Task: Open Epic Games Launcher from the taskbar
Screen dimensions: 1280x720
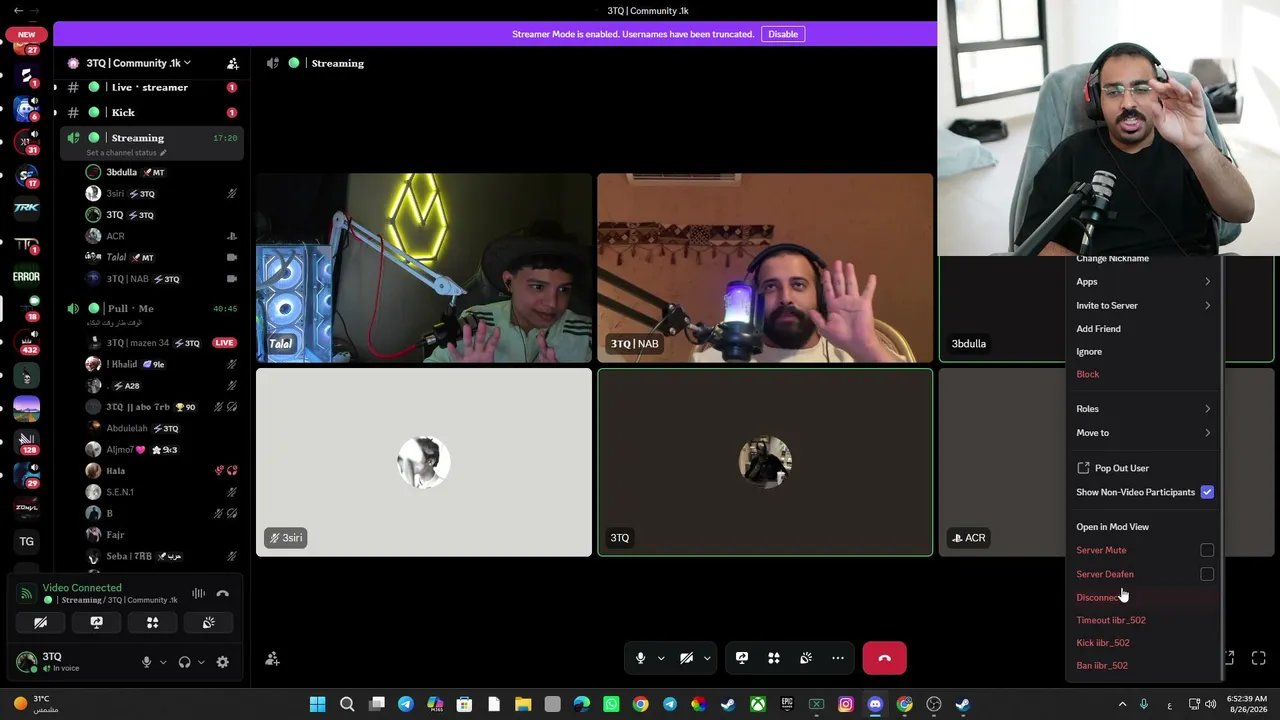Action: [787, 704]
